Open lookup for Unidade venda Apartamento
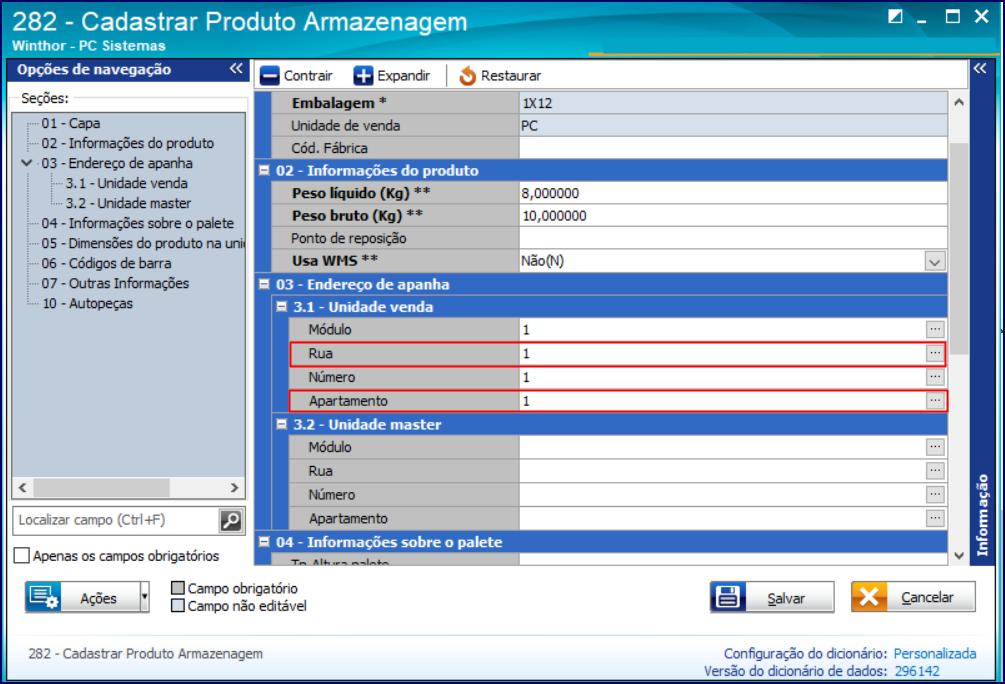1005x684 pixels. pos(934,401)
